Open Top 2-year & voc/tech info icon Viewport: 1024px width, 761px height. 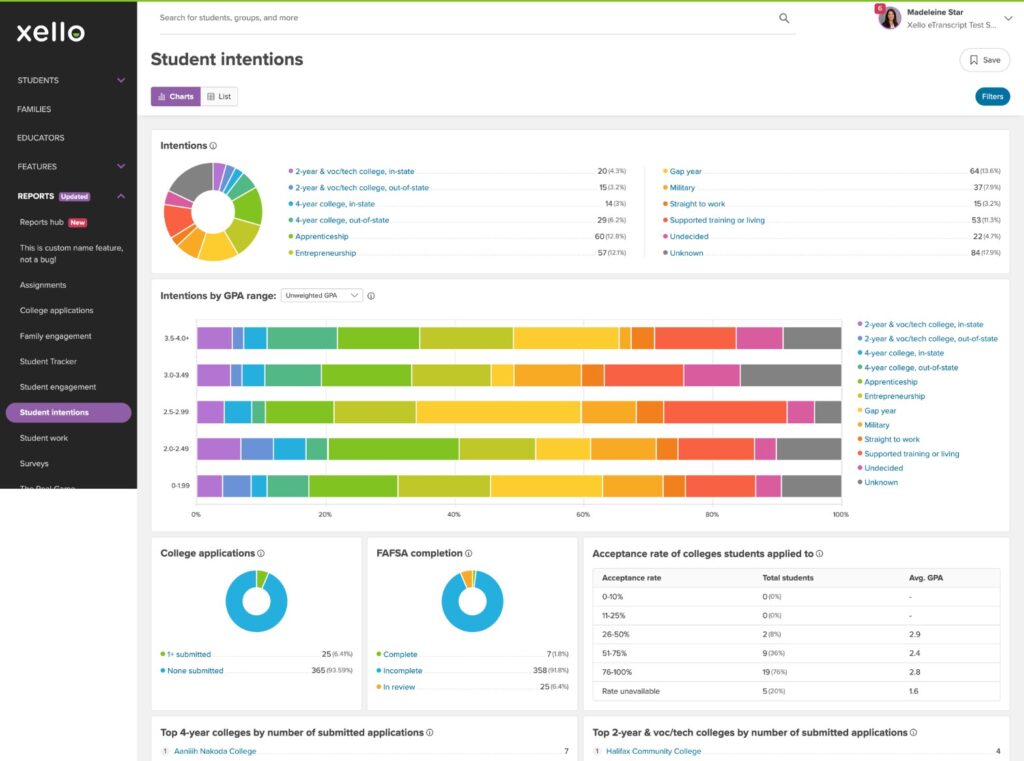tap(913, 732)
